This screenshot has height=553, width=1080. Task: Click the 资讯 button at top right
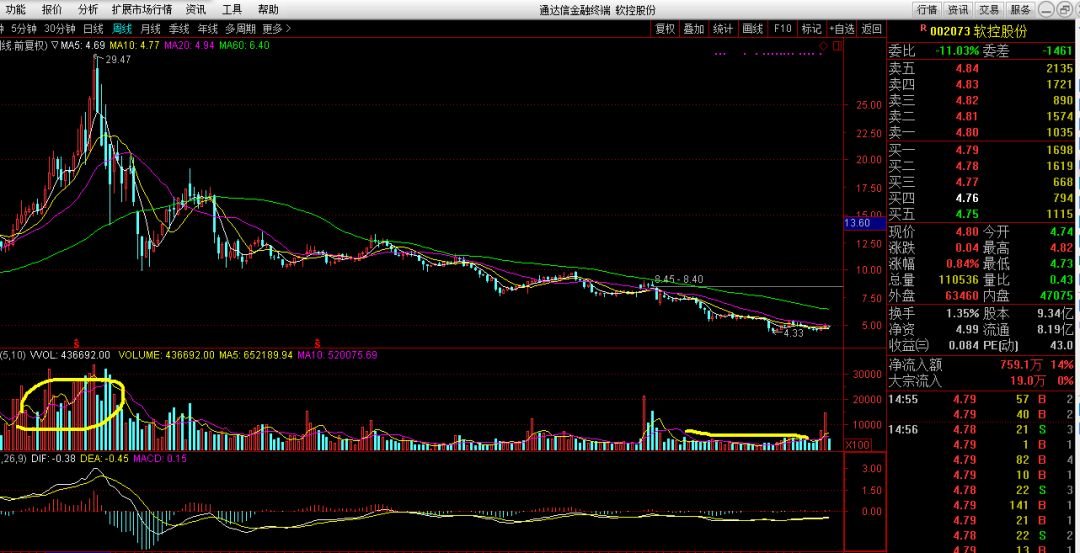tap(958, 10)
